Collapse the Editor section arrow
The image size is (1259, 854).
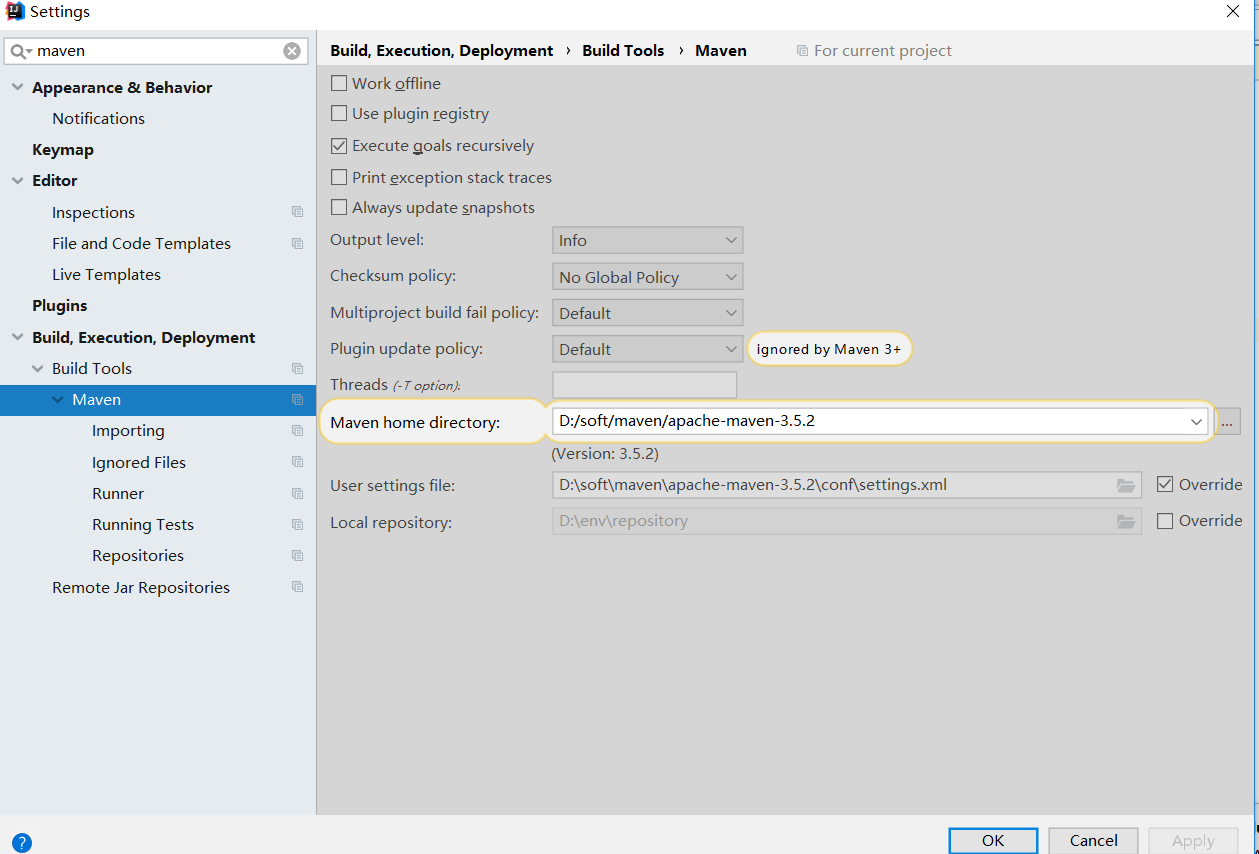pos(17,180)
